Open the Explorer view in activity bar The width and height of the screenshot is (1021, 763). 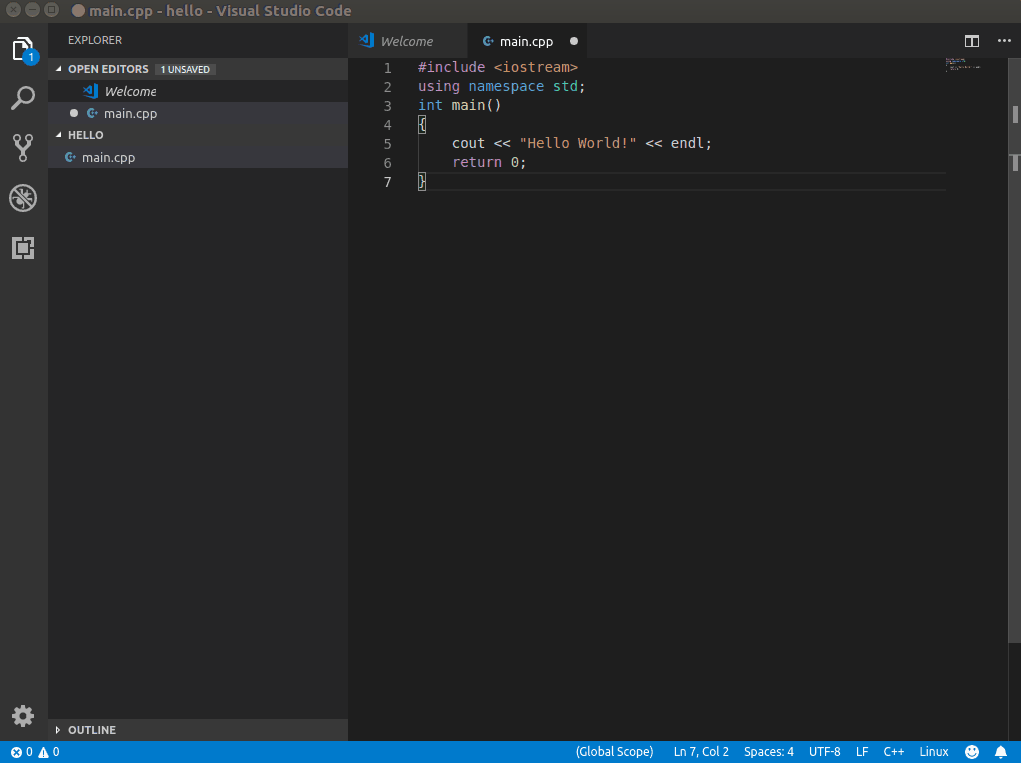pos(23,50)
